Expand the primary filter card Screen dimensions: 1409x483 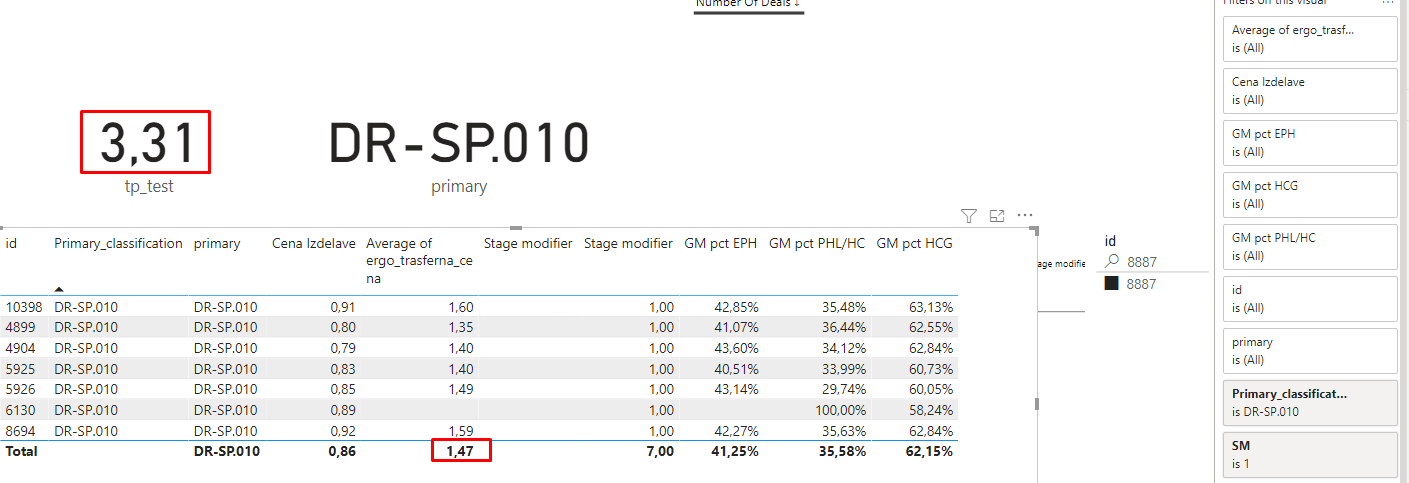click(1310, 350)
